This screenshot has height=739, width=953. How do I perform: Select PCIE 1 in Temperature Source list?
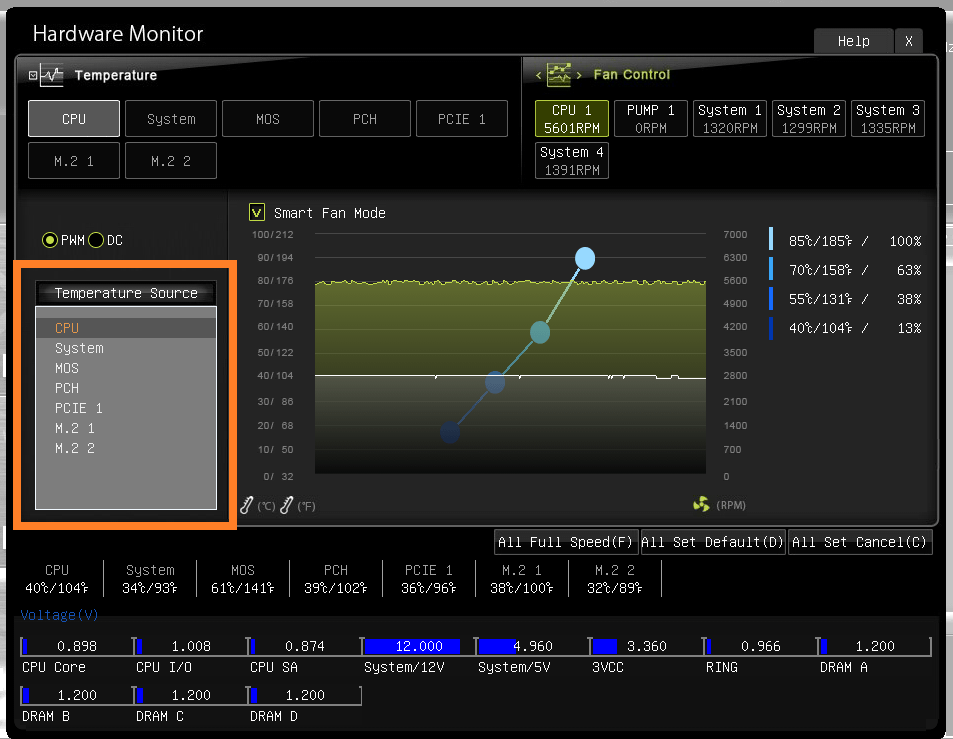pyautogui.click(x=126, y=408)
